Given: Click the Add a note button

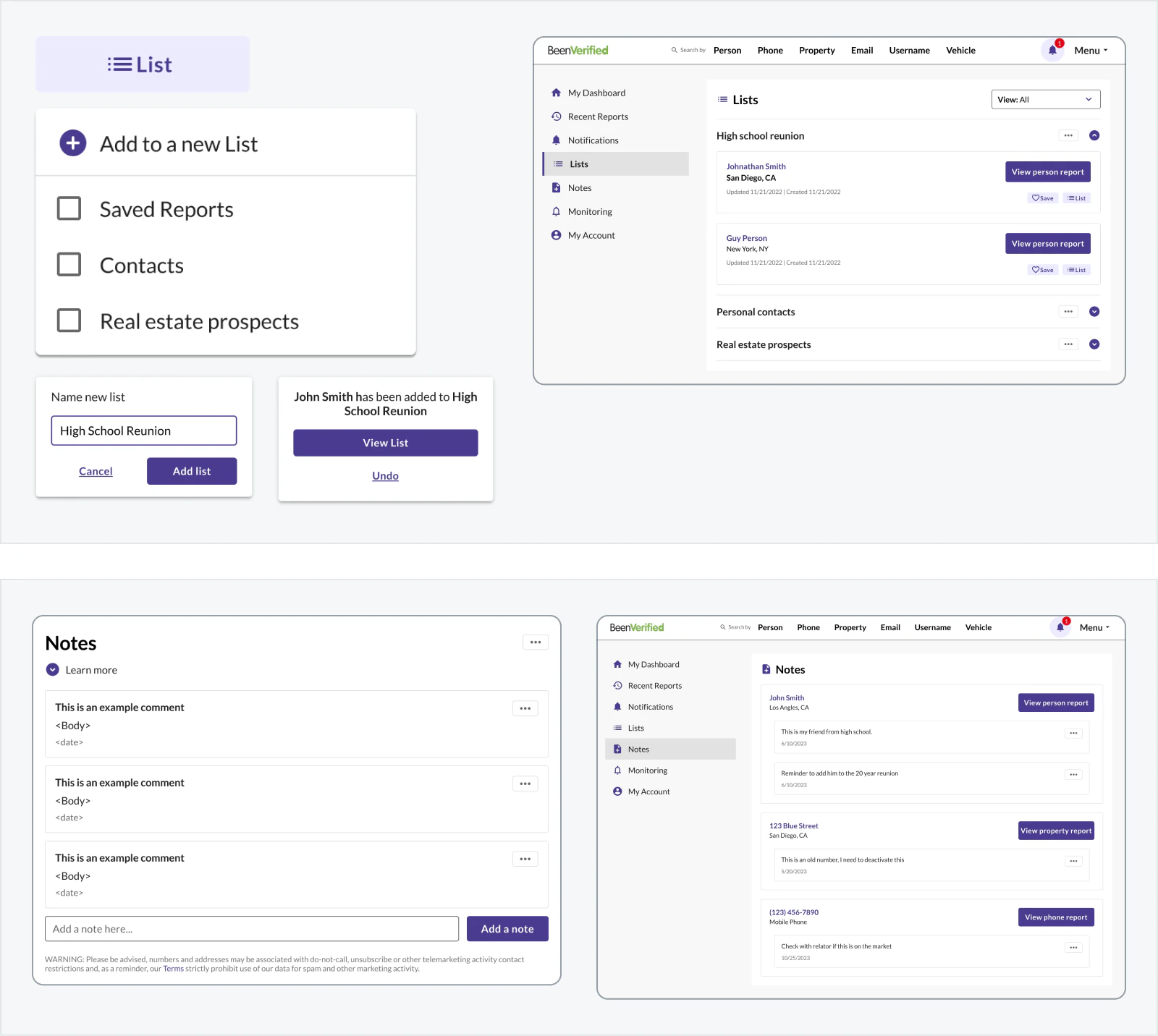Looking at the screenshot, I should pyautogui.click(x=507, y=929).
